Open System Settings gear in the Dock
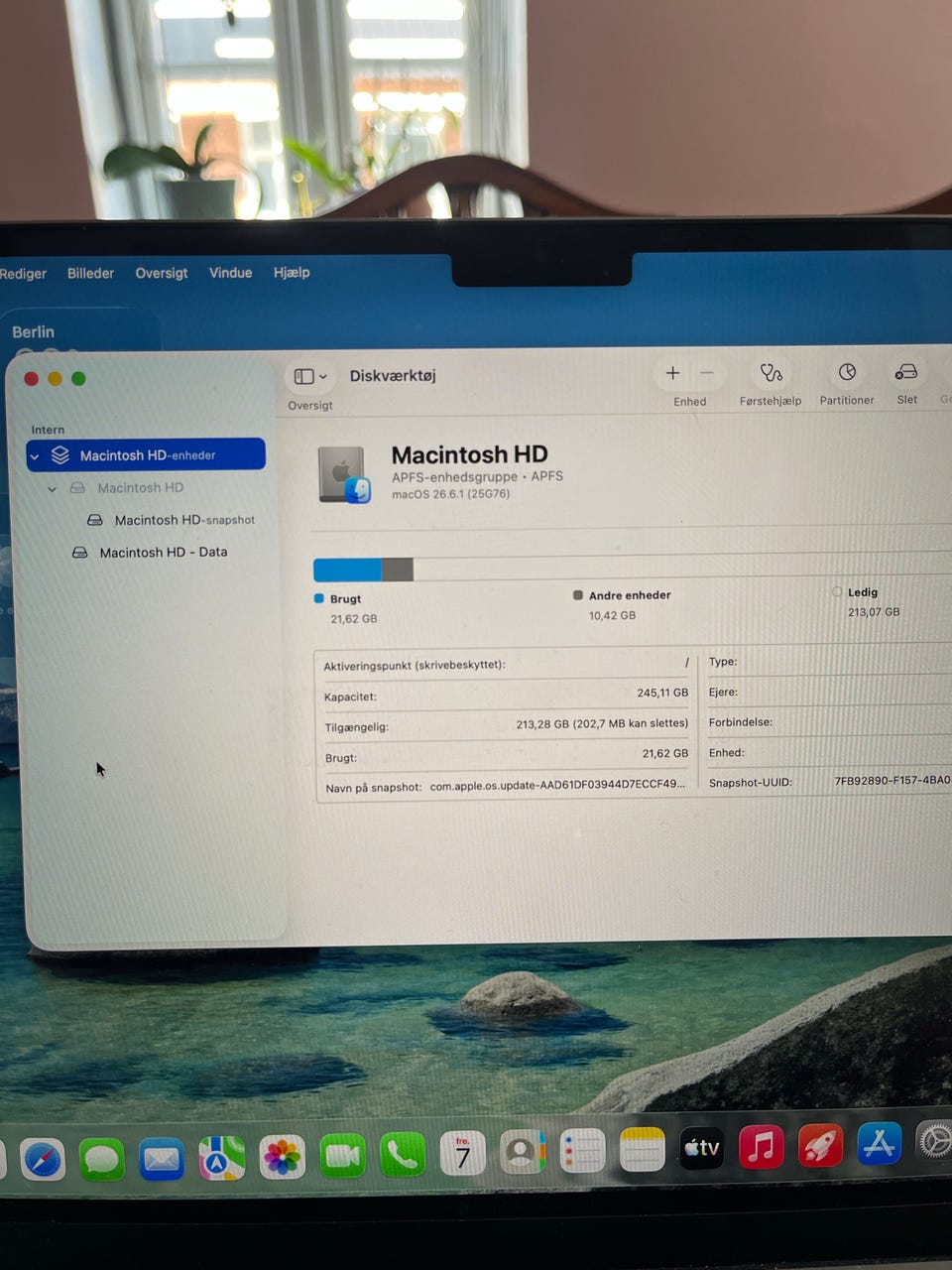This screenshot has width=952, height=1270. click(934, 1141)
